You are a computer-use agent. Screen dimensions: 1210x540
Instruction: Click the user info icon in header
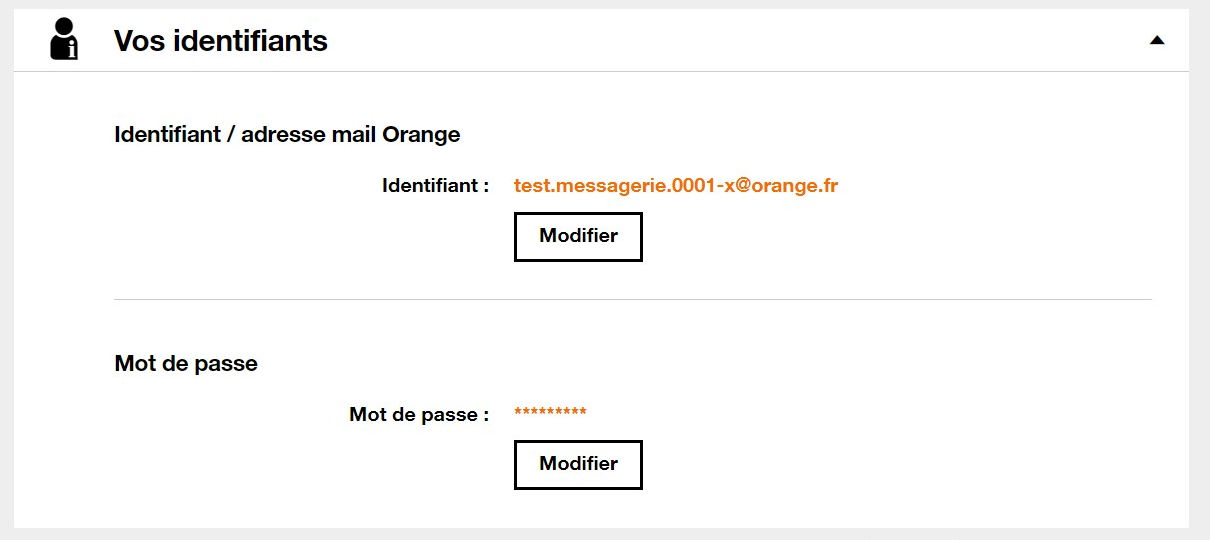tap(64, 40)
